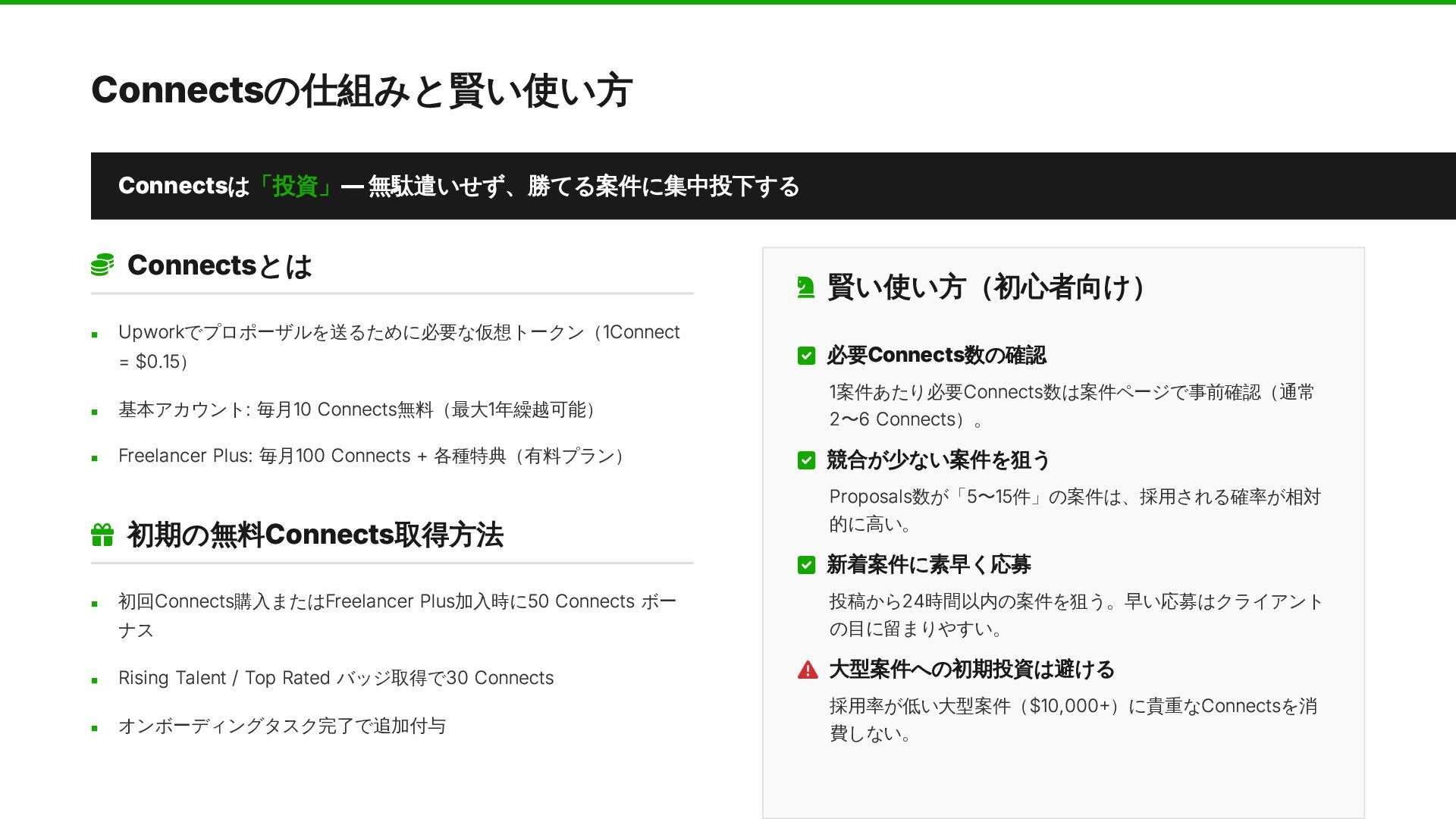Image resolution: width=1456 pixels, height=819 pixels.
Task: Click the green bullet before 基本アカウント
Action: (x=95, y=412)
